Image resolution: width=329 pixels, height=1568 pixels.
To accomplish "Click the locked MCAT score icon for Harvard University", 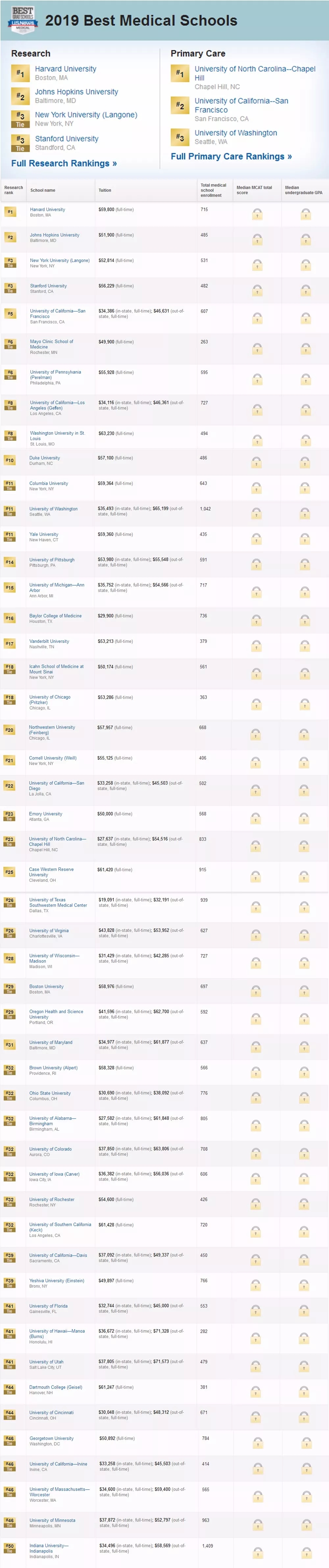I will click(257, 214).
